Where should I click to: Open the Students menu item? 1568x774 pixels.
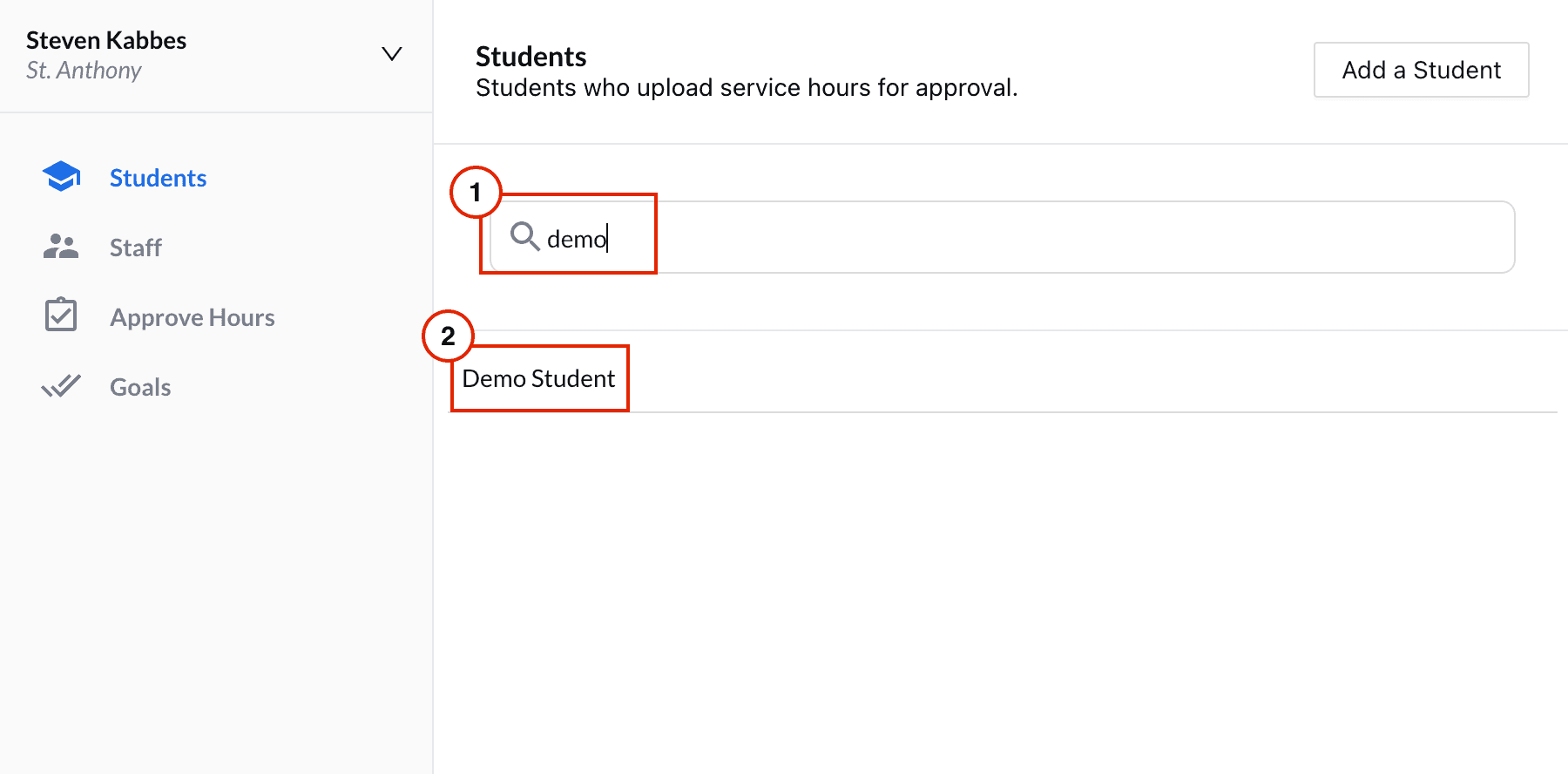(158, 178)
